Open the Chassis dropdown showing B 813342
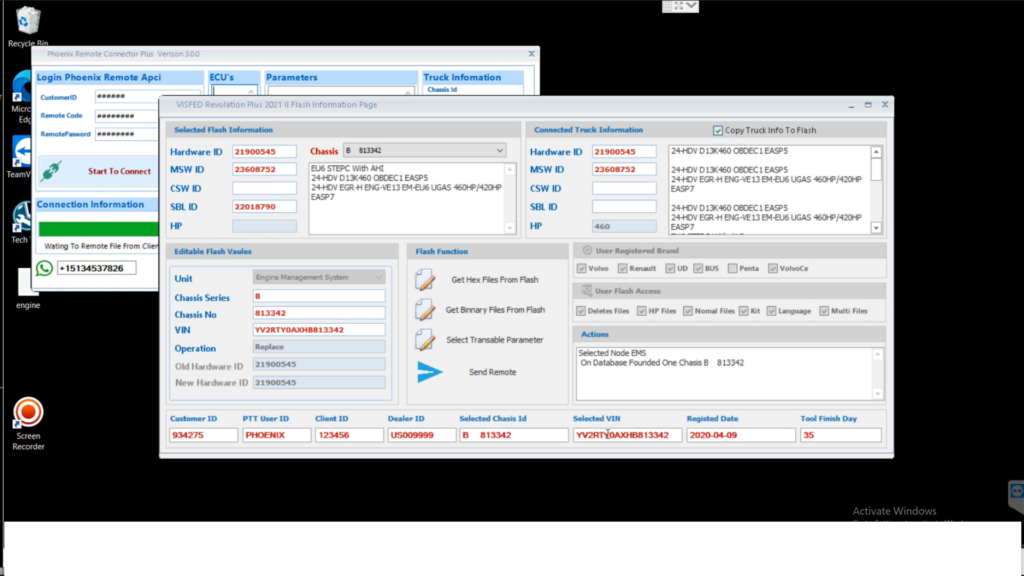 click(425, 151)
